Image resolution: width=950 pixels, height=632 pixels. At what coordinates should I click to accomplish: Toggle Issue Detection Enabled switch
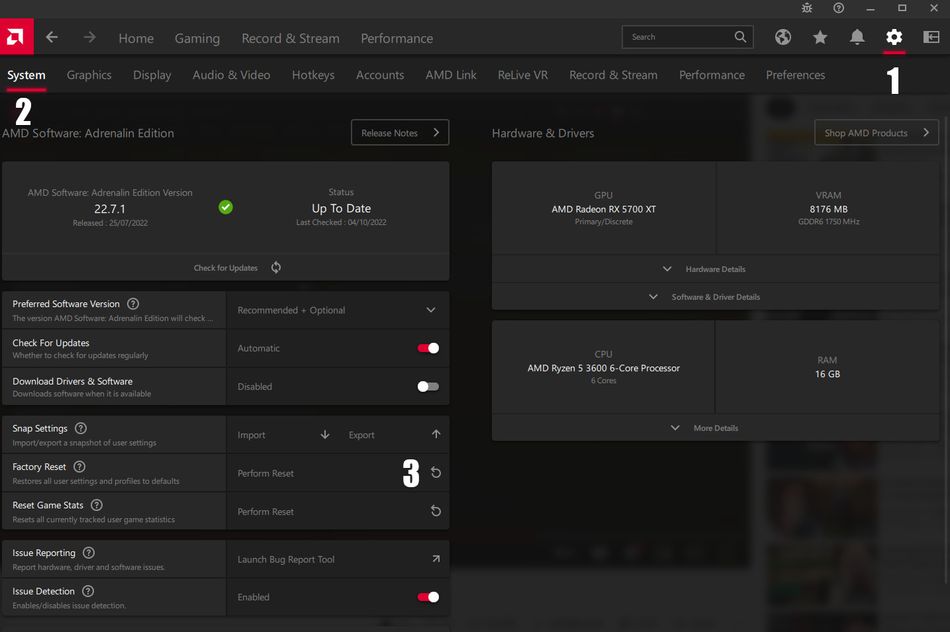pyautogui.click(x=428, y=597)
